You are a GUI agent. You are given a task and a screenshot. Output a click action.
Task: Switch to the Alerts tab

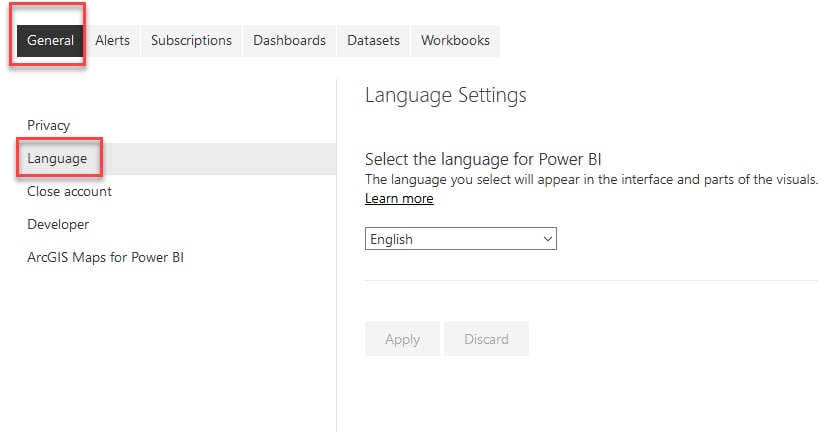[112, 41]
